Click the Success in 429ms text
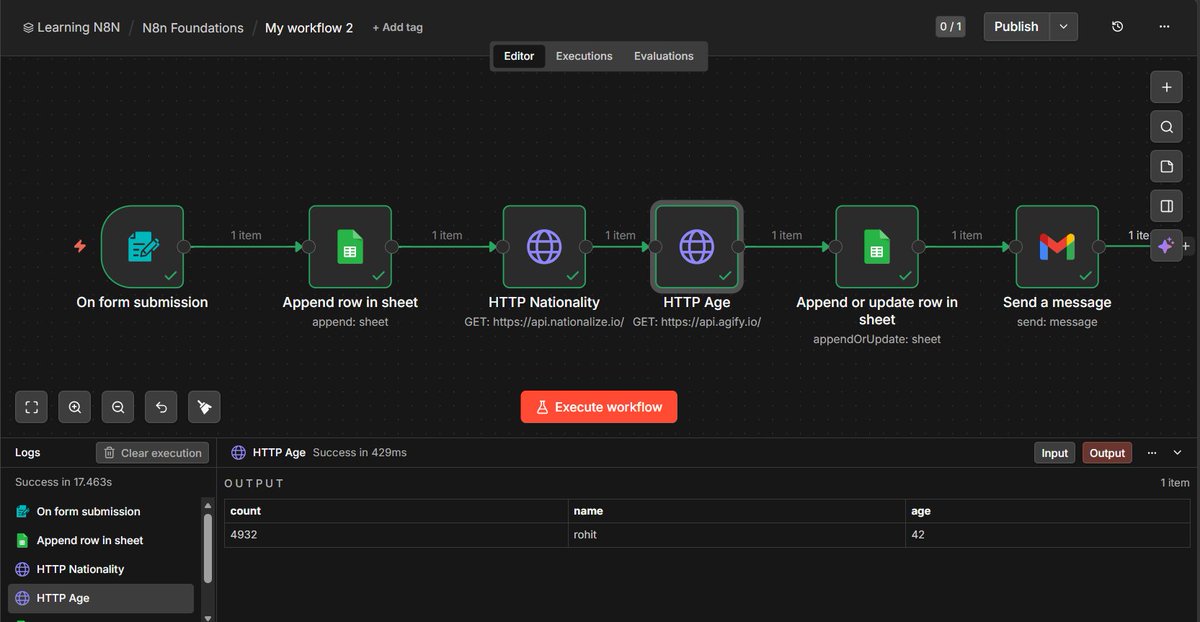The width and height of the screenshot is (1200, 622). (x=360, y=453)
